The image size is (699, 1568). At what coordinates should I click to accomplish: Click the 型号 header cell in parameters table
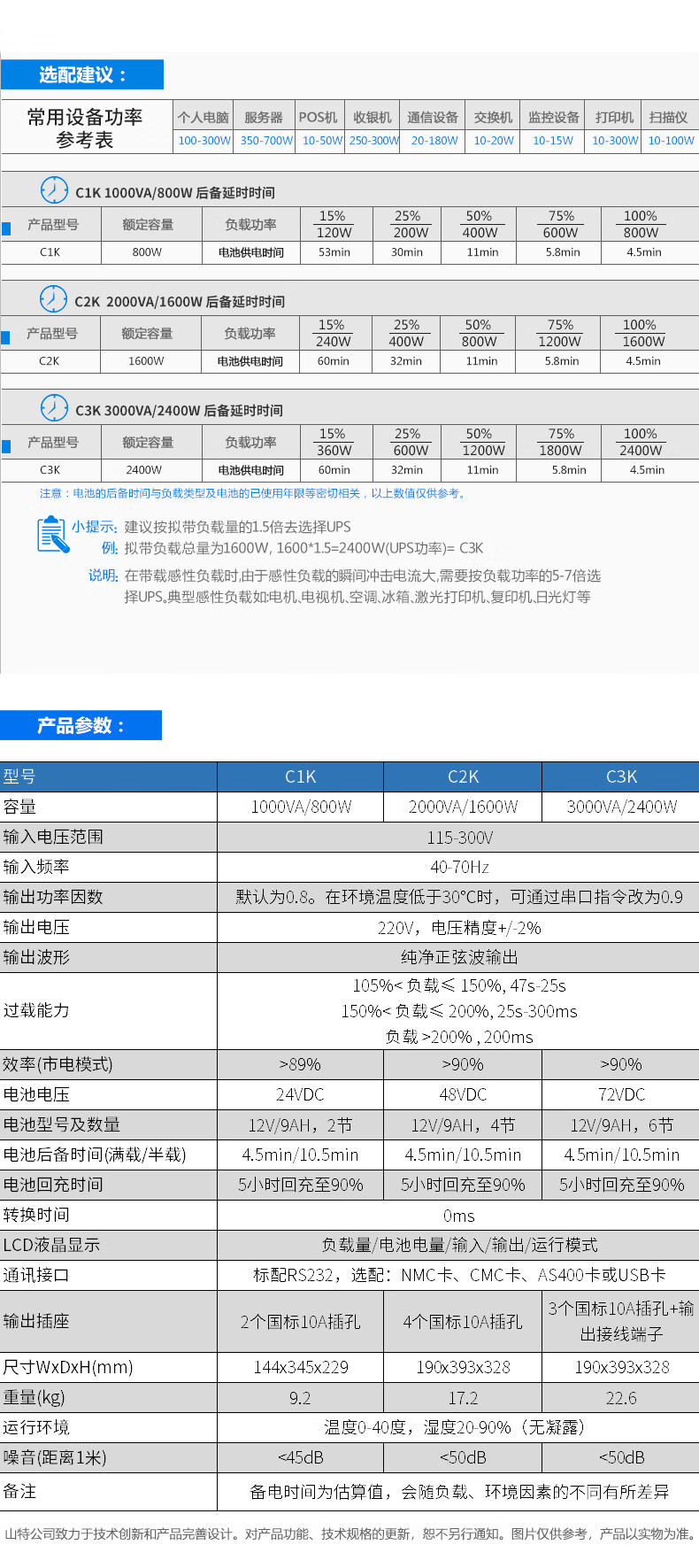[19, 776]
